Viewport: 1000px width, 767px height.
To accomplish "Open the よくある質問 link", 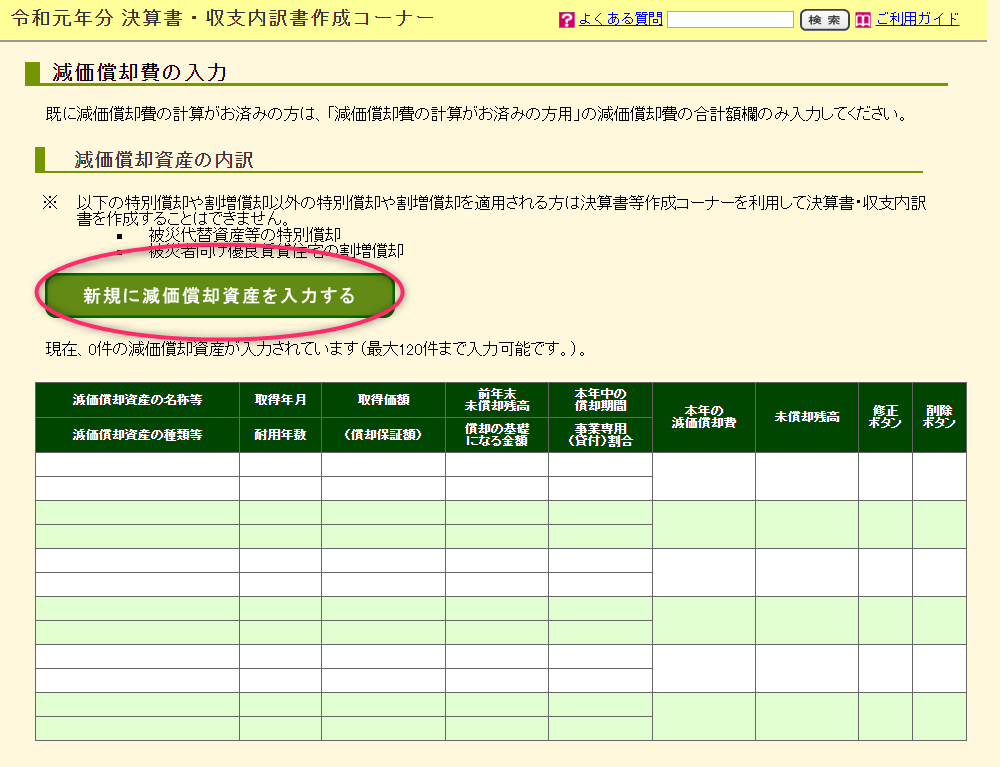I will pyautogui.click(x=621, y=19).
